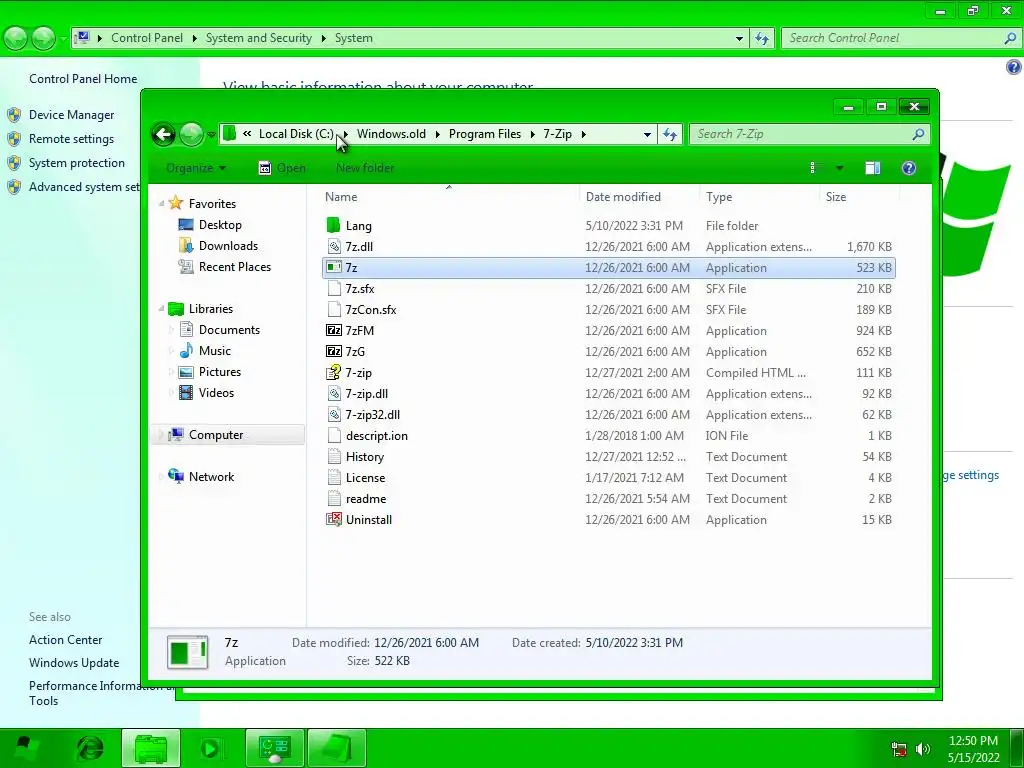Click the 7z thumbnail in details pane
The width and height of the screenshot is (1024, 768).
(x=187, y=652)
